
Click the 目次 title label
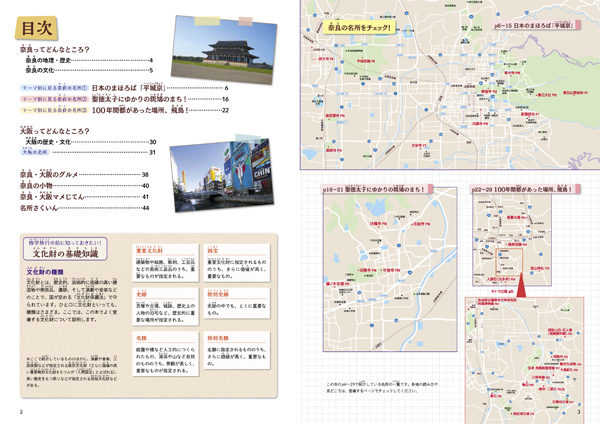click(x=36, y=28)
